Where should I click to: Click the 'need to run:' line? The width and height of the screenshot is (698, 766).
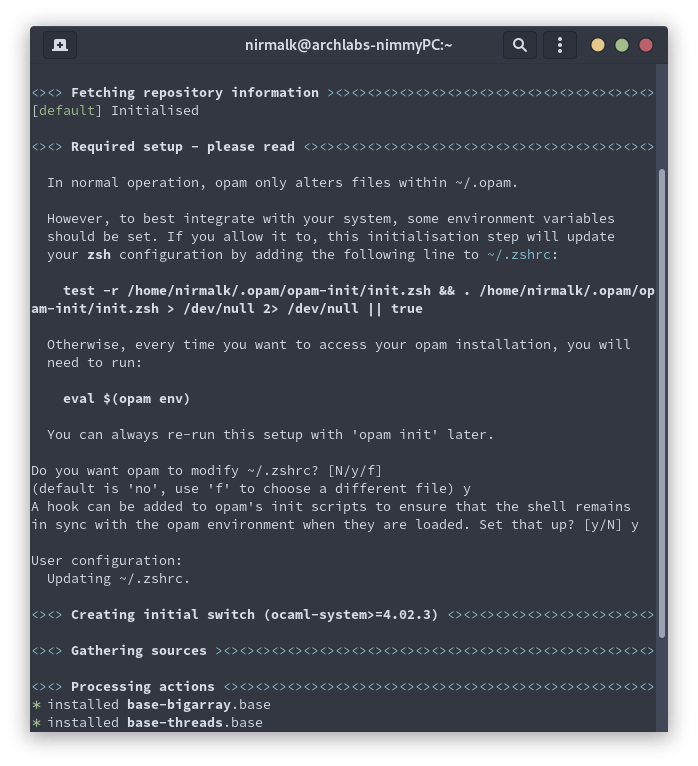(x=94, y=363)
